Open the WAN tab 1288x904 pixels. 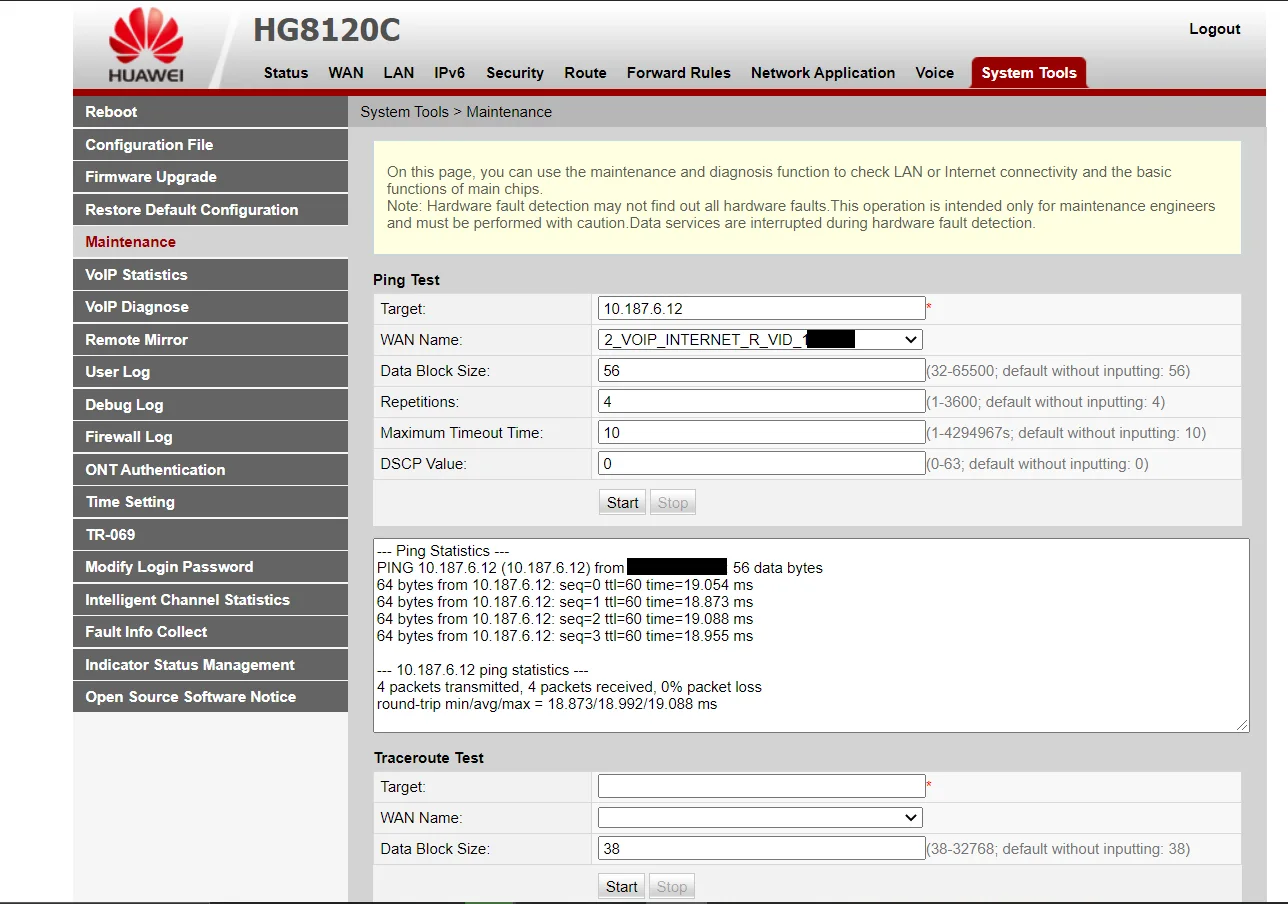point(346,73)
